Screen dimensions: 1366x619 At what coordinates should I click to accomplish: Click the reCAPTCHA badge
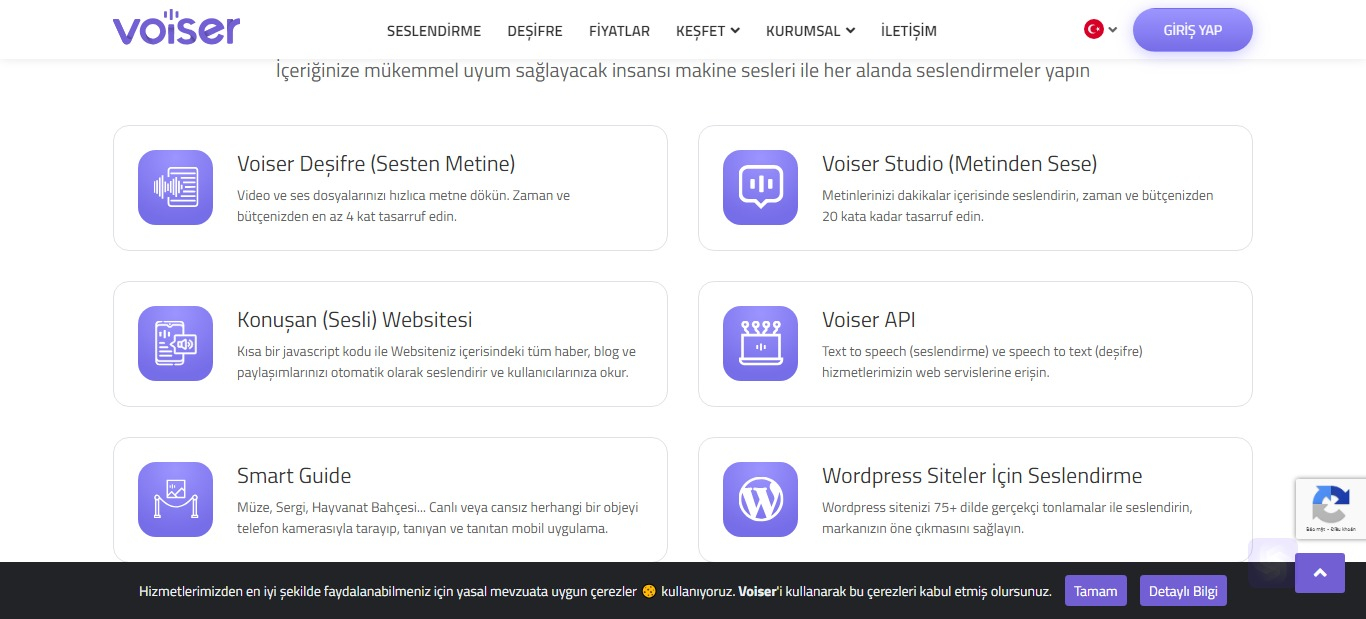point(1331,509)
